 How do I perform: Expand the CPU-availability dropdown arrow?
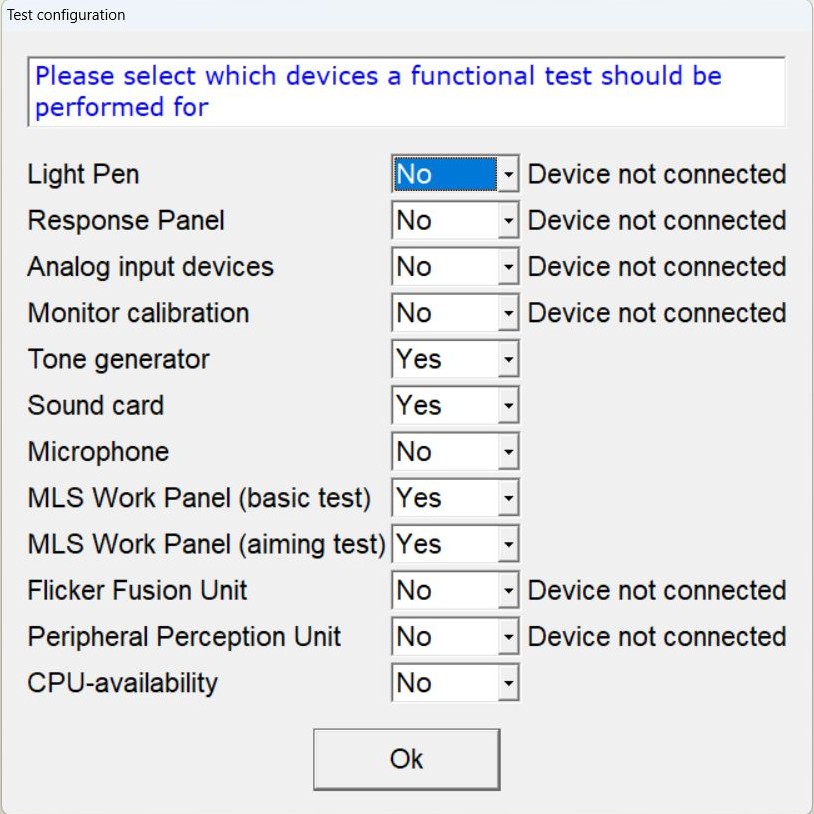tap(508, 684)
